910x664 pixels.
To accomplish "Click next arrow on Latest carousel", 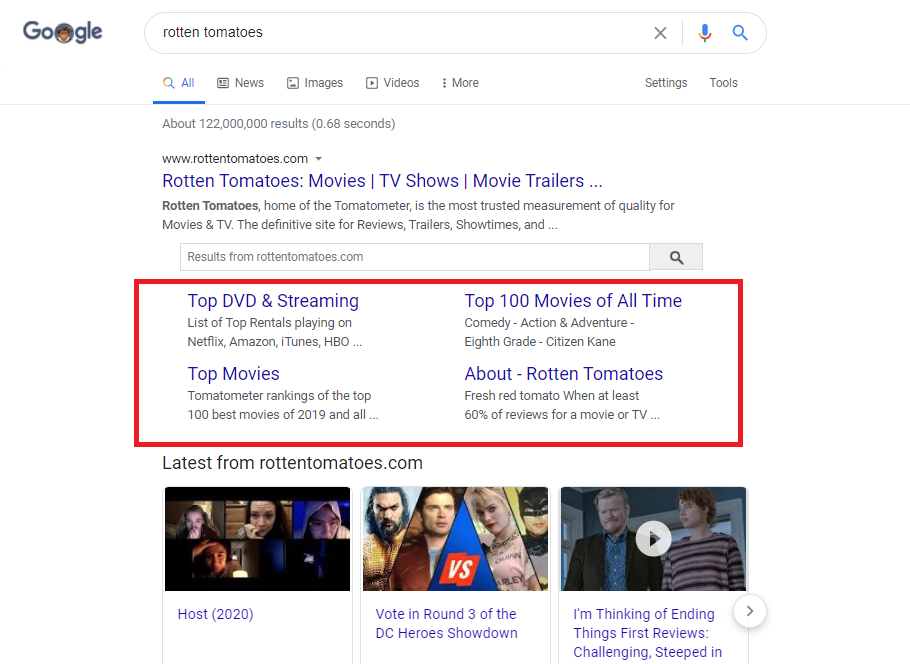I will pyautogui.click(x=750, y=611).
